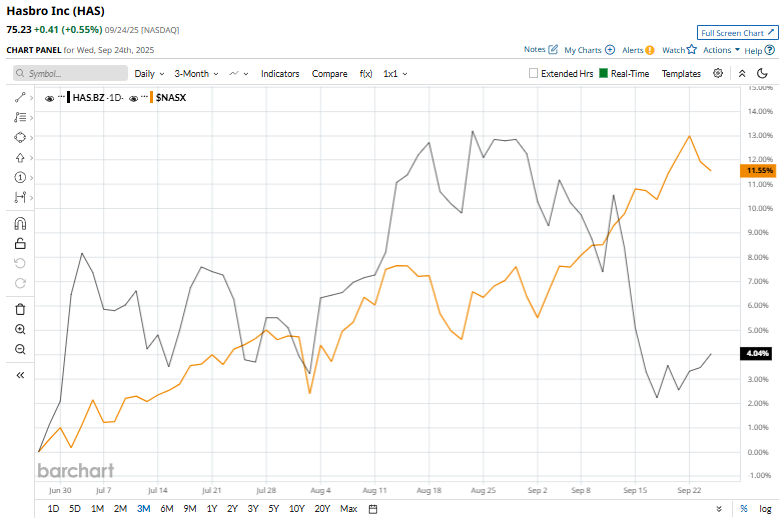782x523 pixels.
Task: Click the 11.55% orange price label
Action: (759, 171)
